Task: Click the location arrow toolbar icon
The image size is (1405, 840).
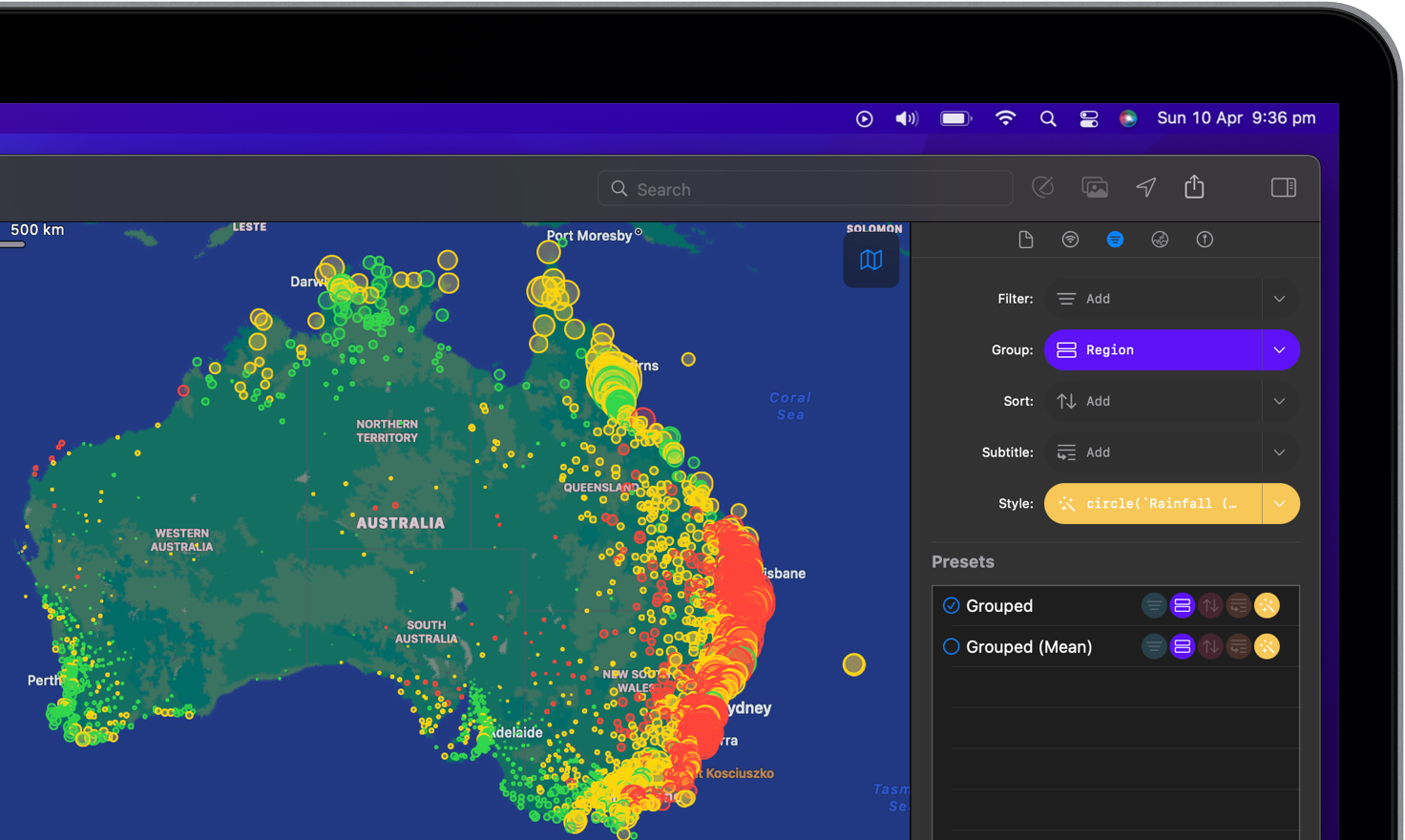Action: pos(1146,187)
